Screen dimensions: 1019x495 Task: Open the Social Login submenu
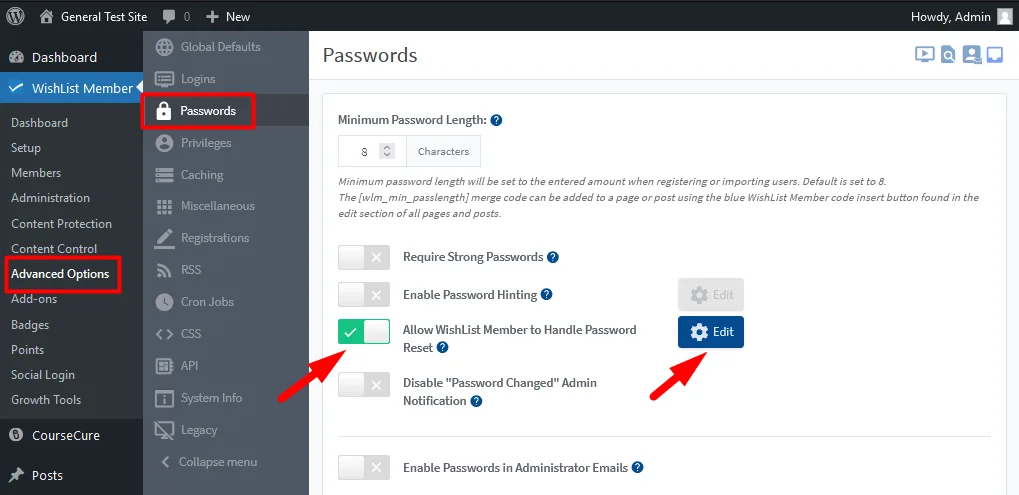[x=43, y=375]
